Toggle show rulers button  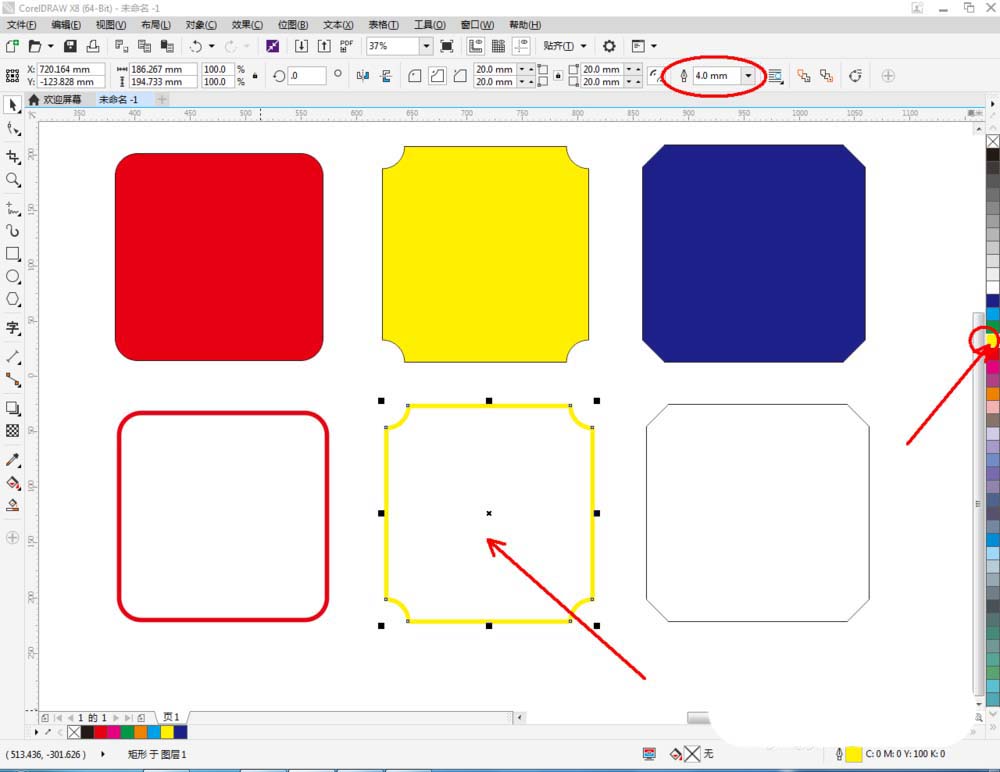click(x=476, y=46)
